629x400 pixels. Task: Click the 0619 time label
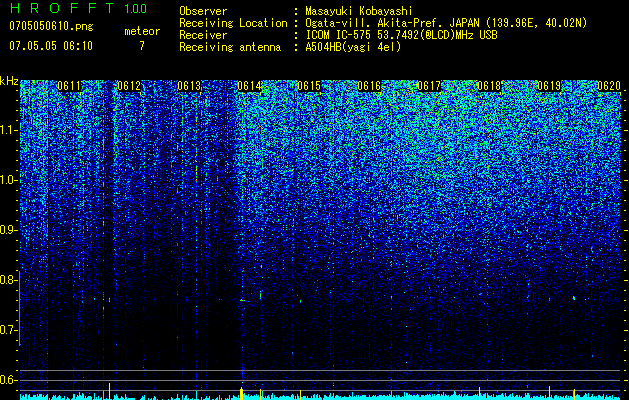pos(549,86)
